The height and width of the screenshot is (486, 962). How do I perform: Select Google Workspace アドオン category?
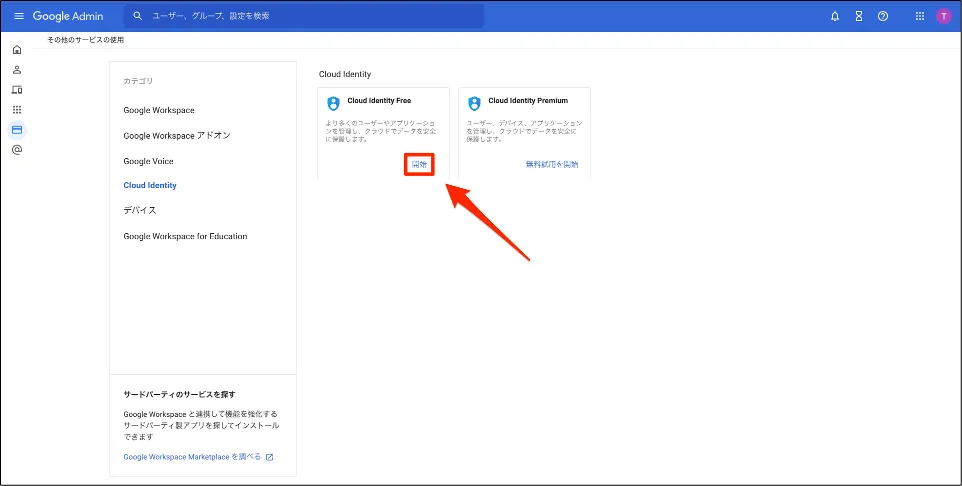pyautogui.click(x=177, y=136)
